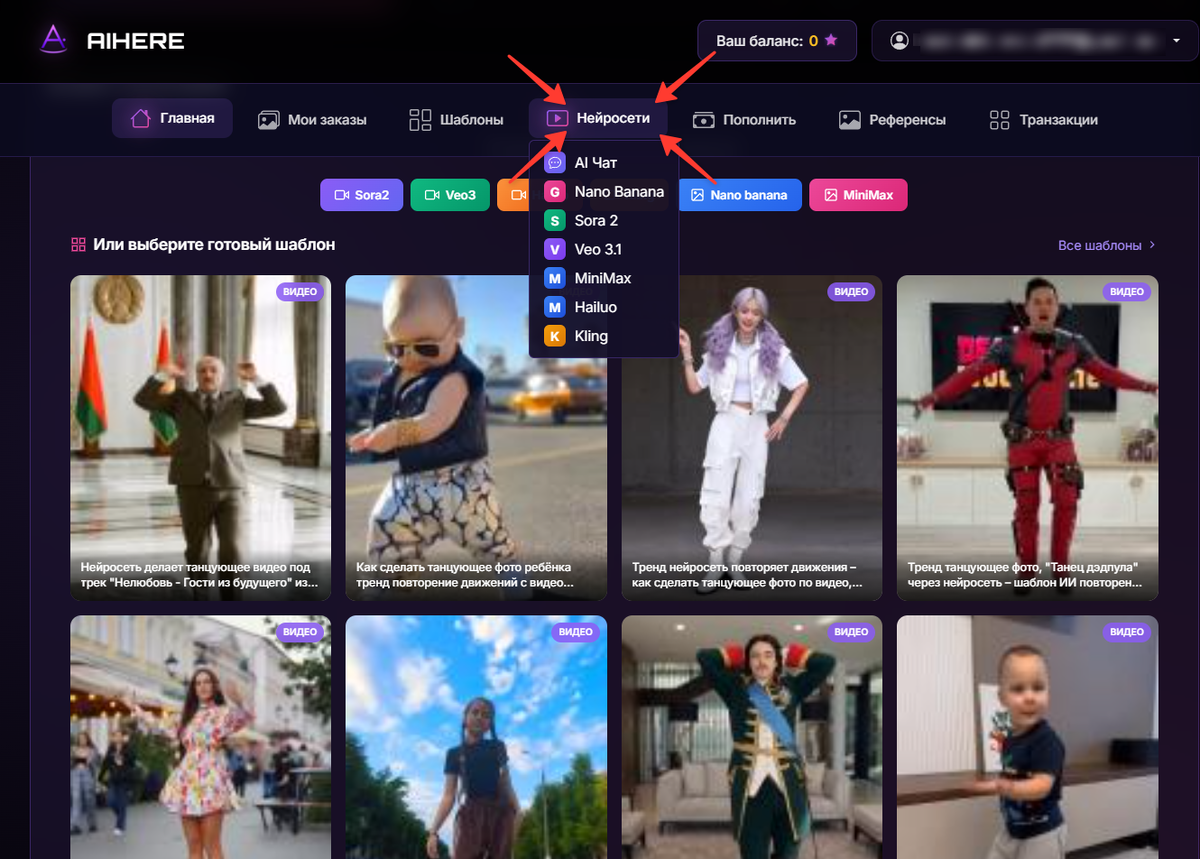Click the user avatar icon
The width and height of the screenshot is (1200, 859).
(899, 41)
